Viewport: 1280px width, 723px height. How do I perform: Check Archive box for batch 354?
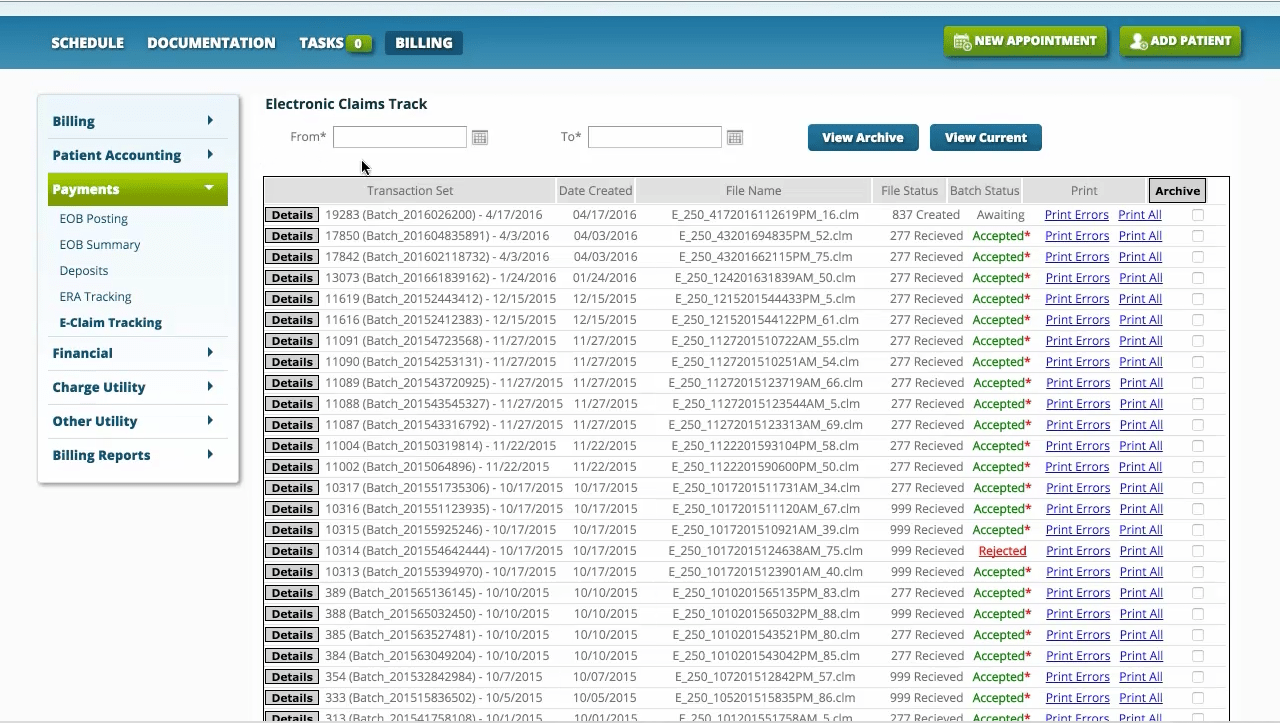[1198, 677]
